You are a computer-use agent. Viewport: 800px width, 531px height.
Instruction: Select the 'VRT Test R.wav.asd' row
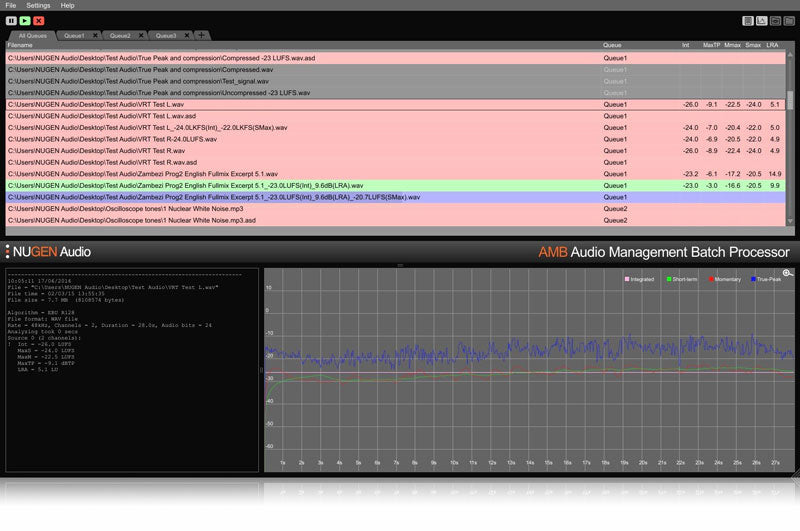point(395,163)
